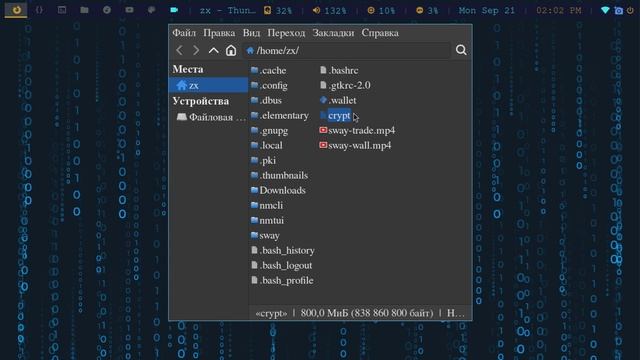Click the power button in top bar
Image resolution: width=640 pixels, height=360 pixels.
coord(631,11)
